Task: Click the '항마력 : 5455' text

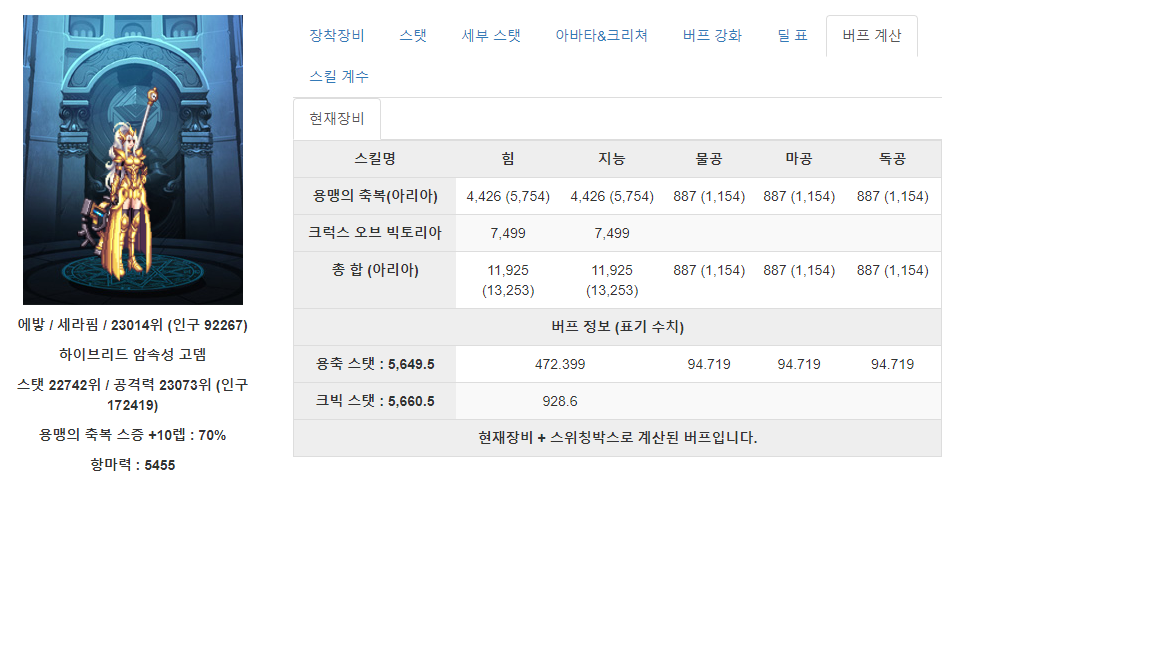Action: click(x=133, y=465)
